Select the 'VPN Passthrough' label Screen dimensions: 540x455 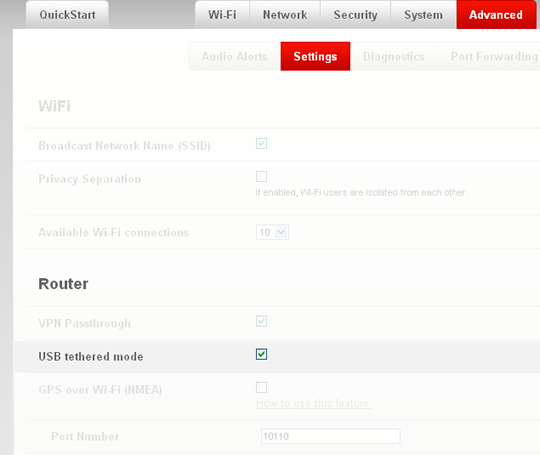[85, 323]
